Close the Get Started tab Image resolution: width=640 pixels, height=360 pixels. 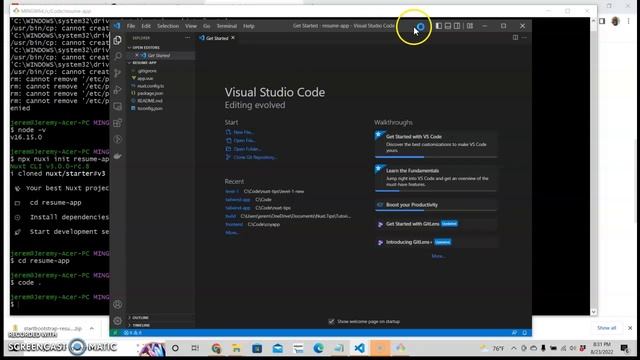point(233,38)
